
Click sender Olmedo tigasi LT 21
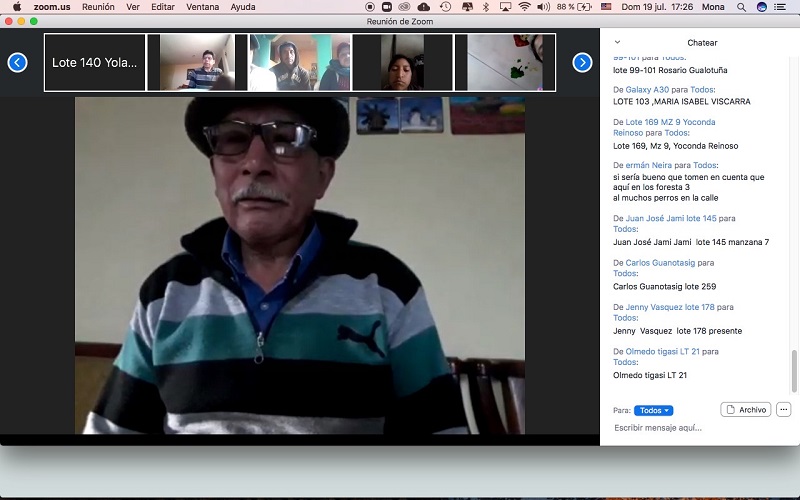click(x=662, y=351)
